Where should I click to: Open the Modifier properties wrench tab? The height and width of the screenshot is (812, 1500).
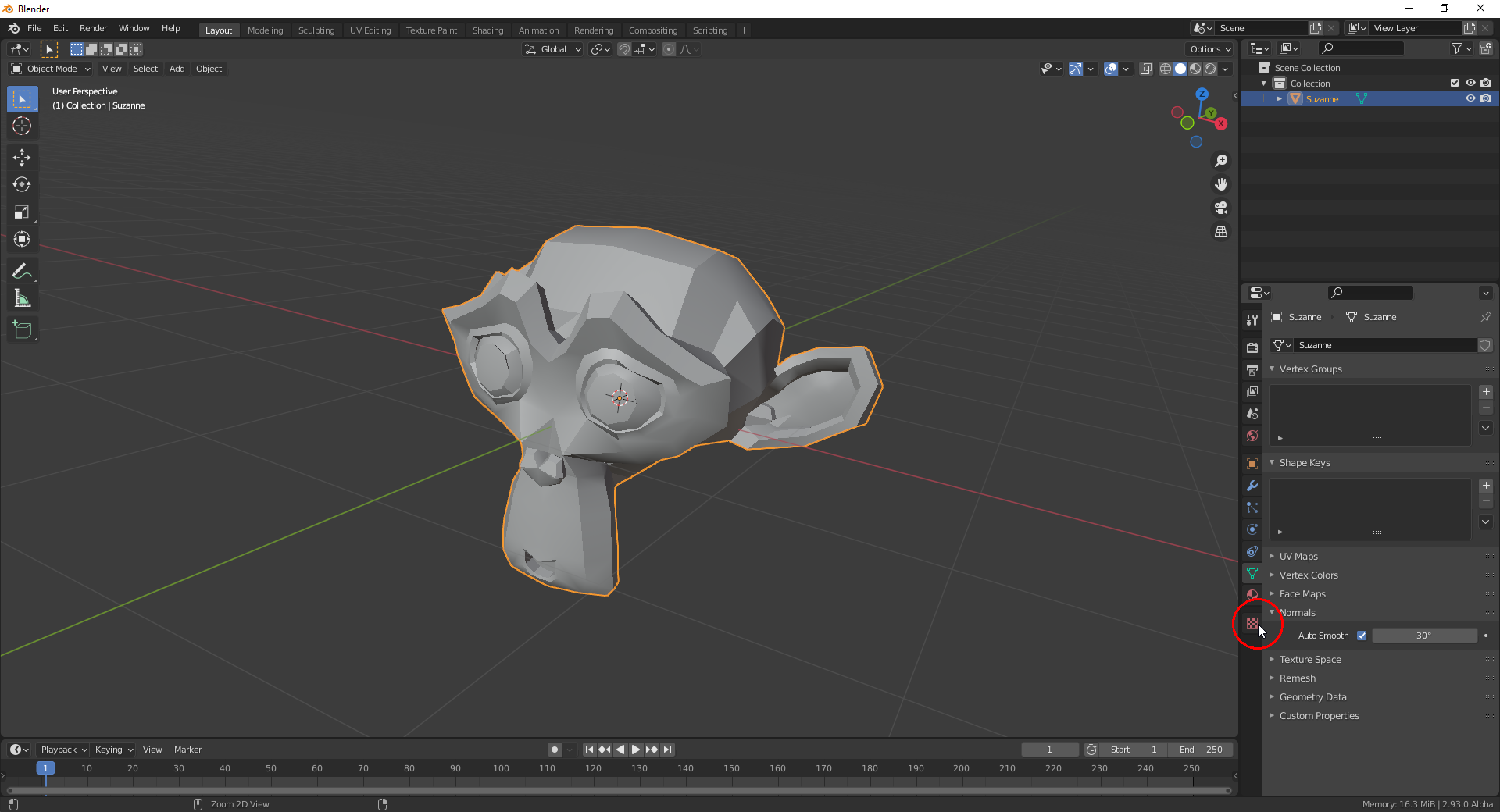[1252, 486]
